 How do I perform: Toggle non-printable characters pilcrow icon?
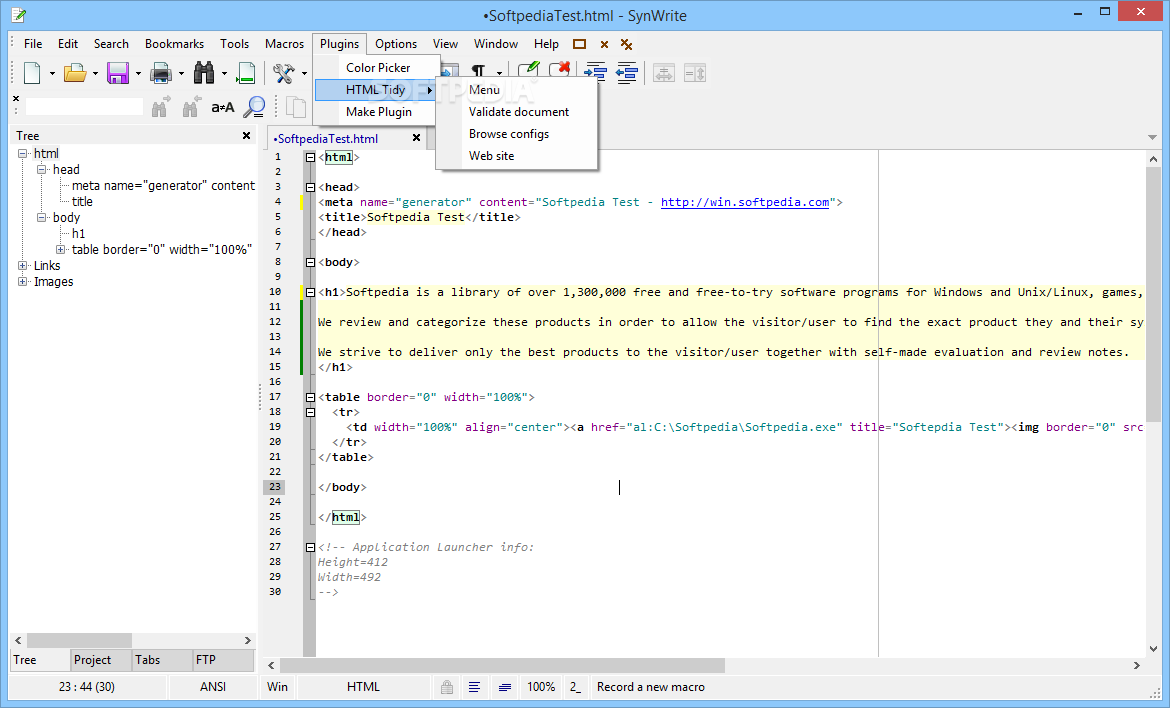click(478, 71)
